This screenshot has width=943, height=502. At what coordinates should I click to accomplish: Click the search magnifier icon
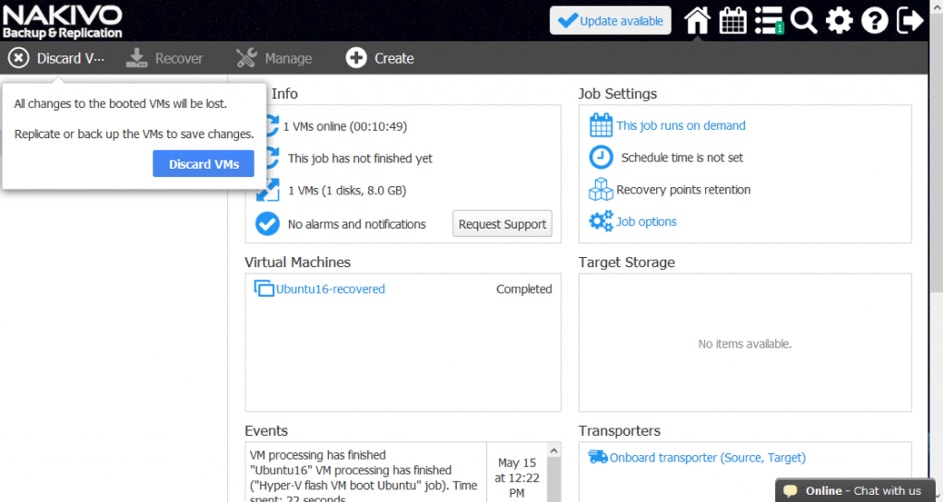(804, 20)
